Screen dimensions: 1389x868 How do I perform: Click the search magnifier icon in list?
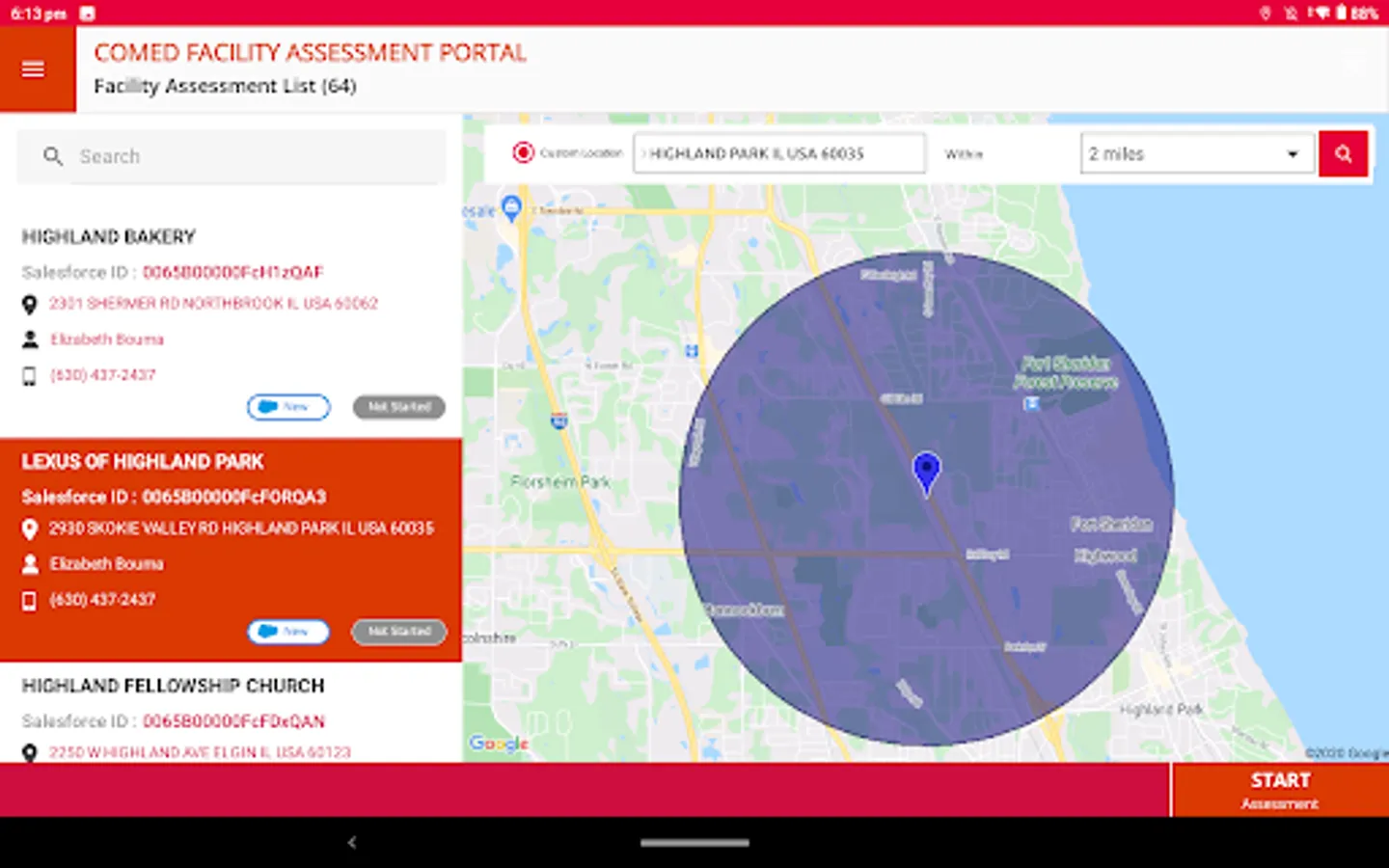click(x=53, y=156)
